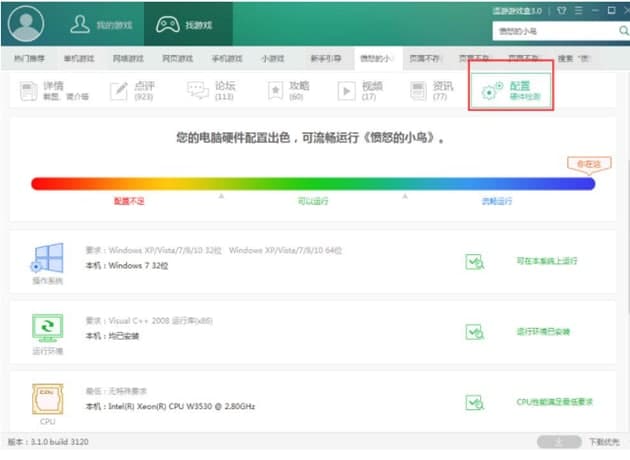This screenshot has height=460, width=630.
Task: Open 论坛 forum chat icon
Action: [198, 91]
